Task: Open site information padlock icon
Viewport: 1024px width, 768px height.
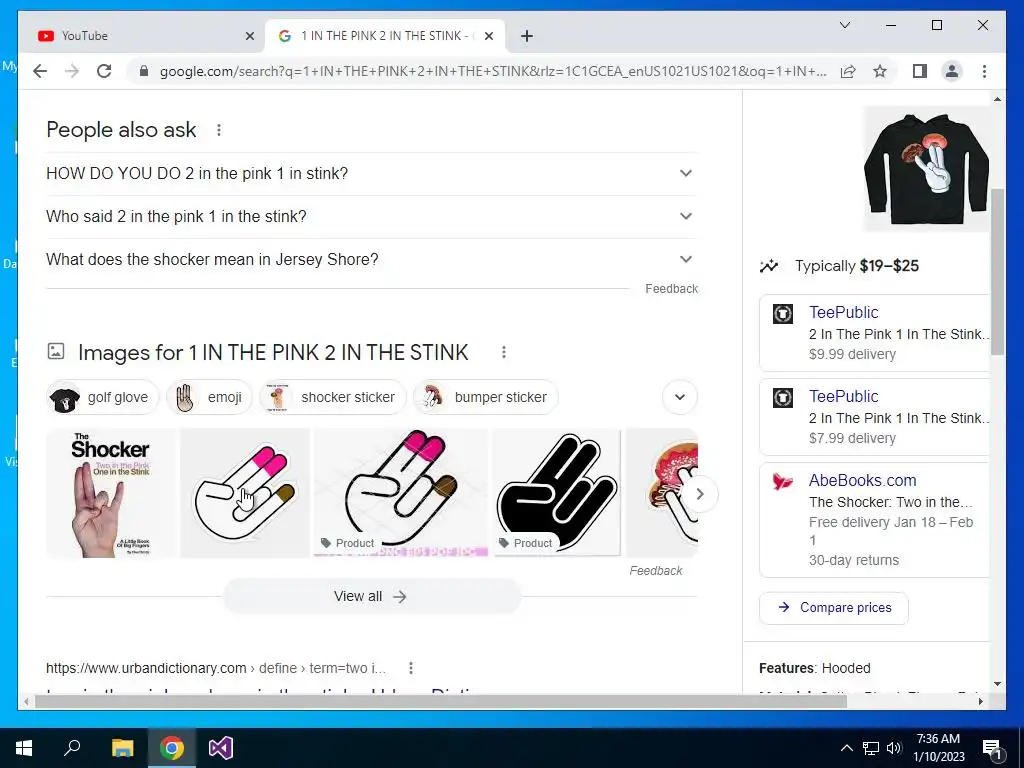Action: point(144,71)
